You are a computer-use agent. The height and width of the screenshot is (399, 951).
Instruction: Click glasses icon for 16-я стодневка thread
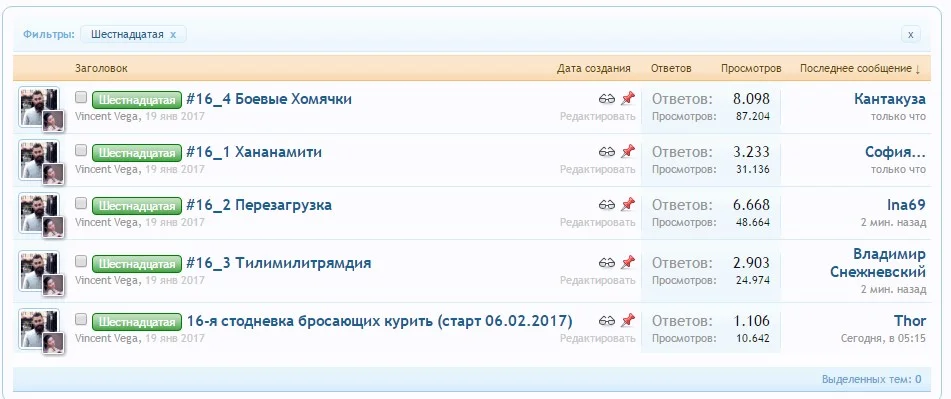point(607,321)
